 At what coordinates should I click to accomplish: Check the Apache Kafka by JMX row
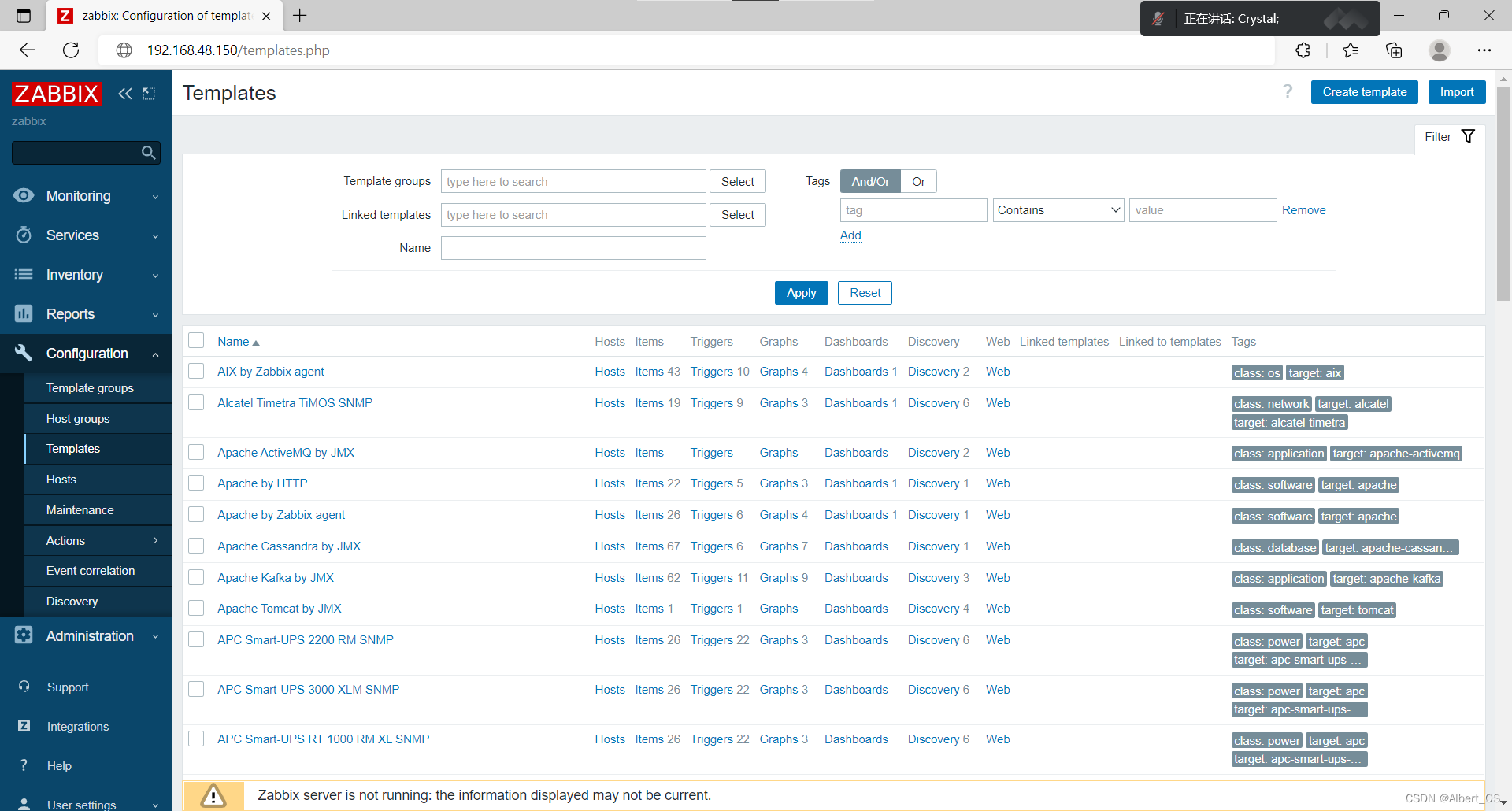196,577
